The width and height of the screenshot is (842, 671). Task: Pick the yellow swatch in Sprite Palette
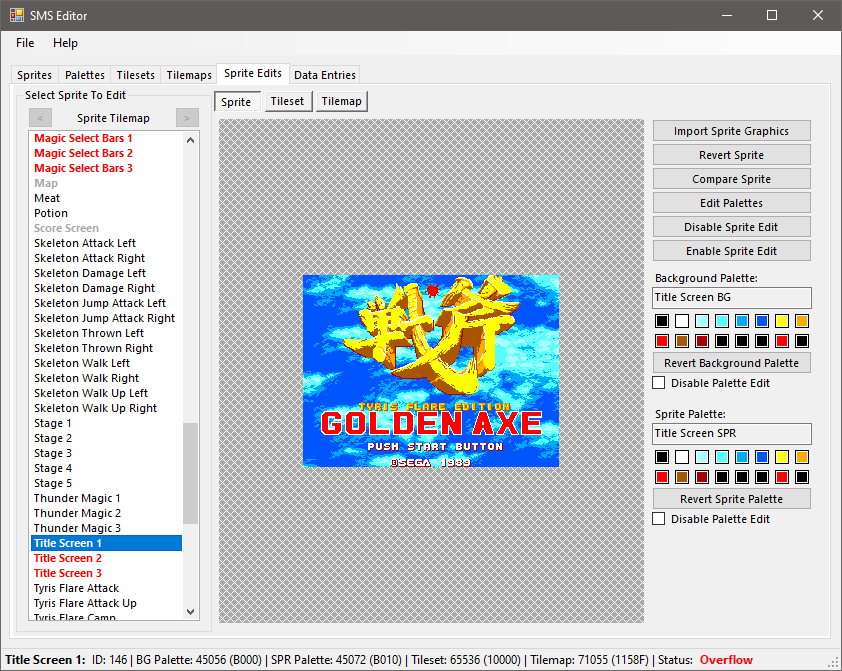[x=782, y=457]
